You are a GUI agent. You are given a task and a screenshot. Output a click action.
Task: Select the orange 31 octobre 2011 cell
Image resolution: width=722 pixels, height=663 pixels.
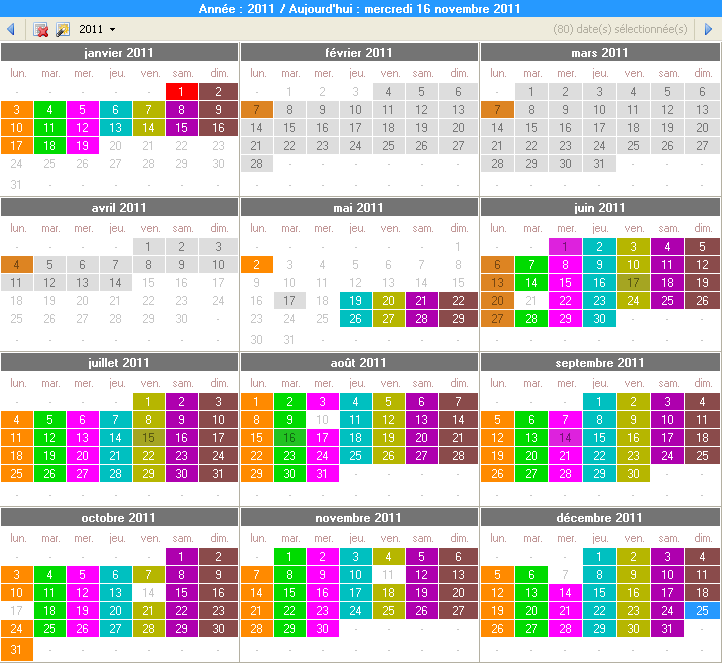[x=17, y=649]
